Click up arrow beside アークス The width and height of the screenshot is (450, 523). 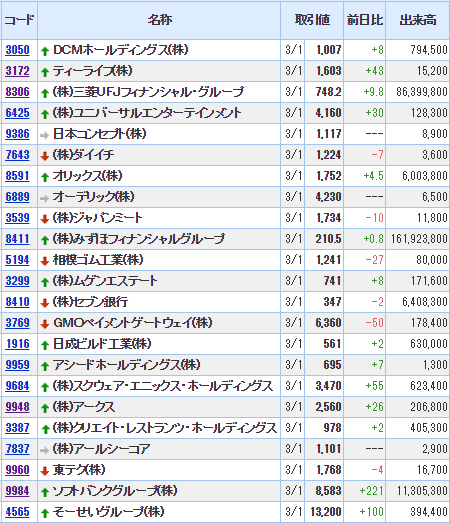pyautogui.click(x=45, y=409)
